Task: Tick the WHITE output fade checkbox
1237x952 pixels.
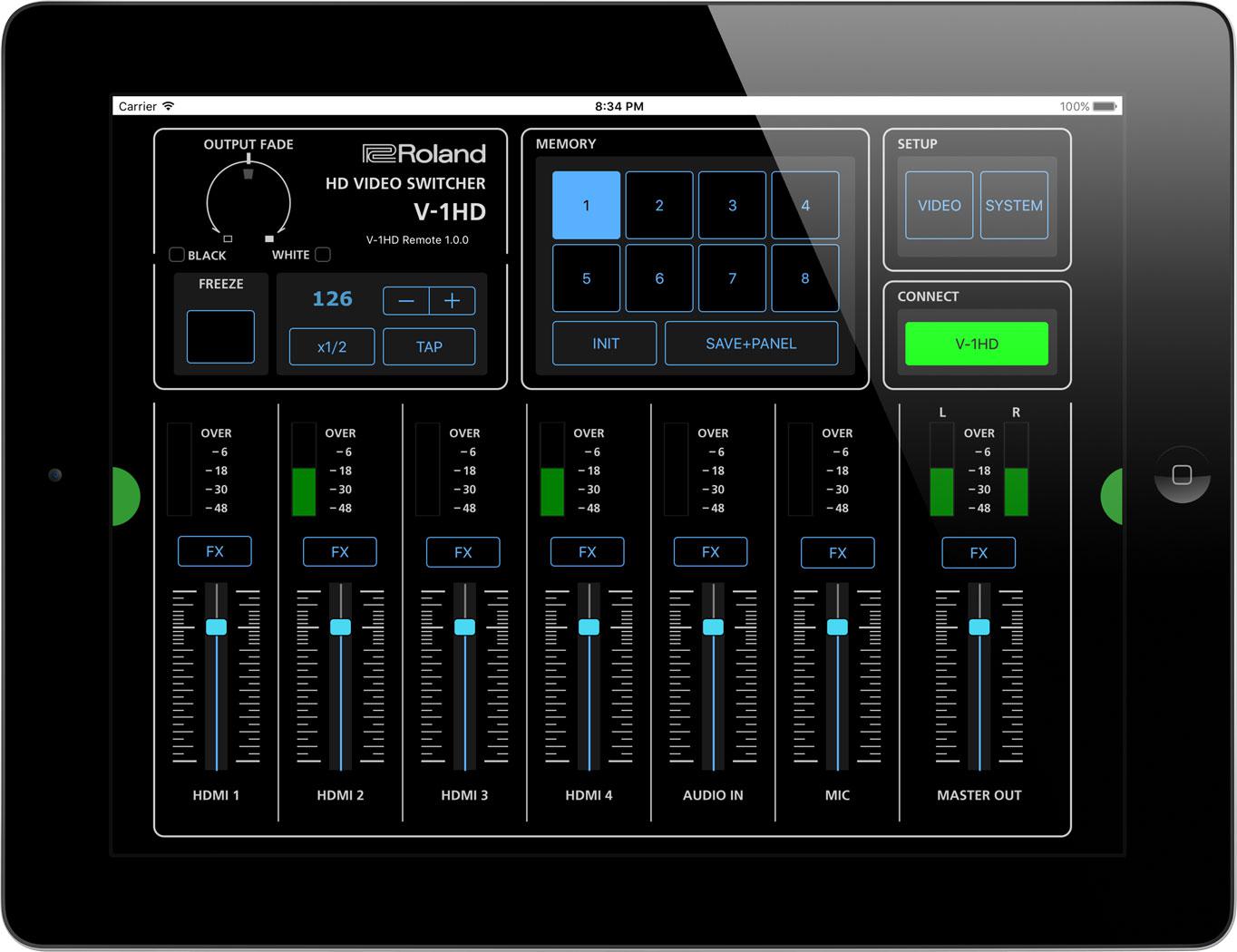Action: click(x=322, y=255)
